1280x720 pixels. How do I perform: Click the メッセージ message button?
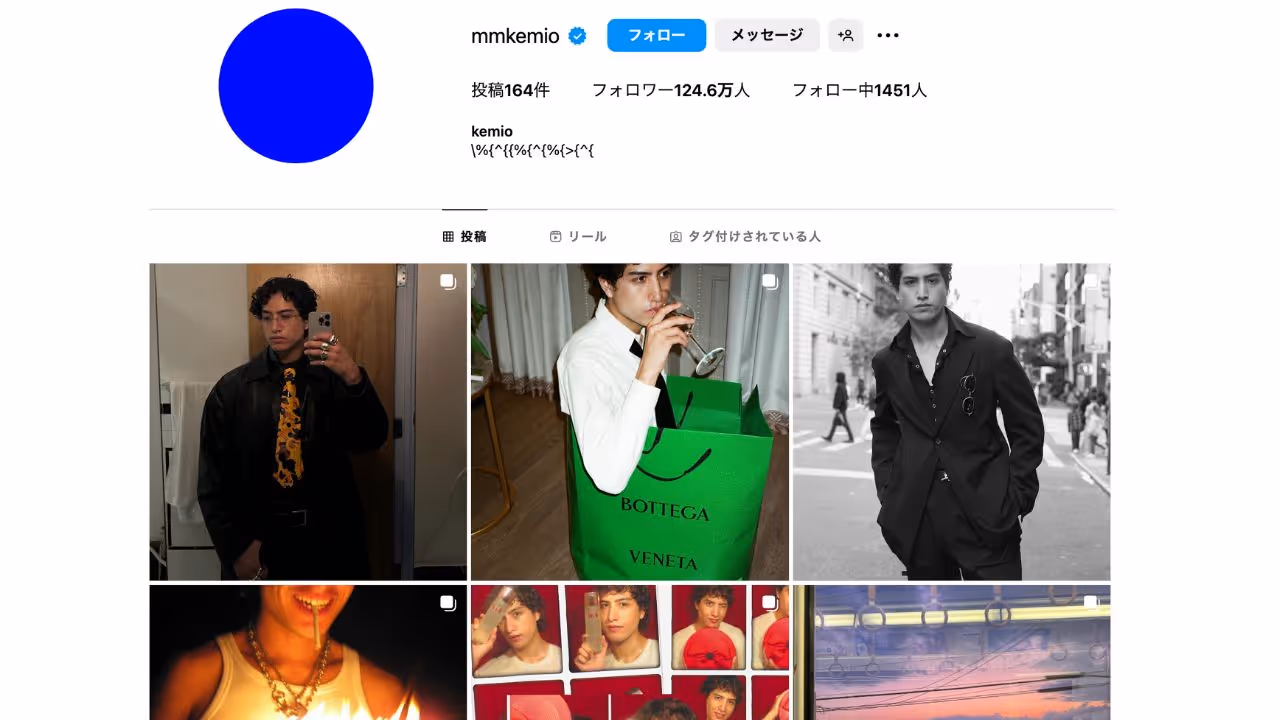tap(767, 35)
